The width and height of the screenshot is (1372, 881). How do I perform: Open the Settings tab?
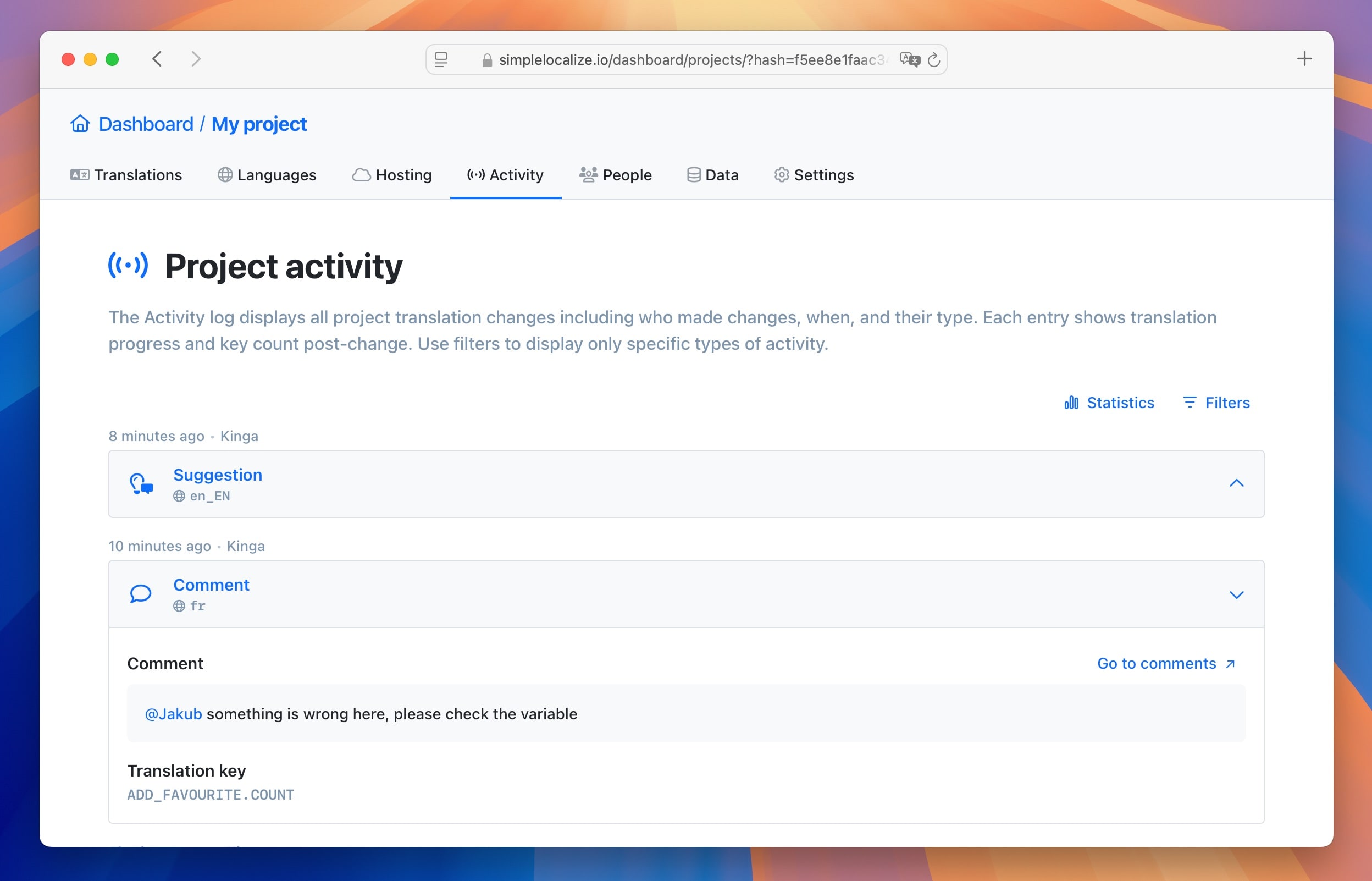tap(814, 175)
